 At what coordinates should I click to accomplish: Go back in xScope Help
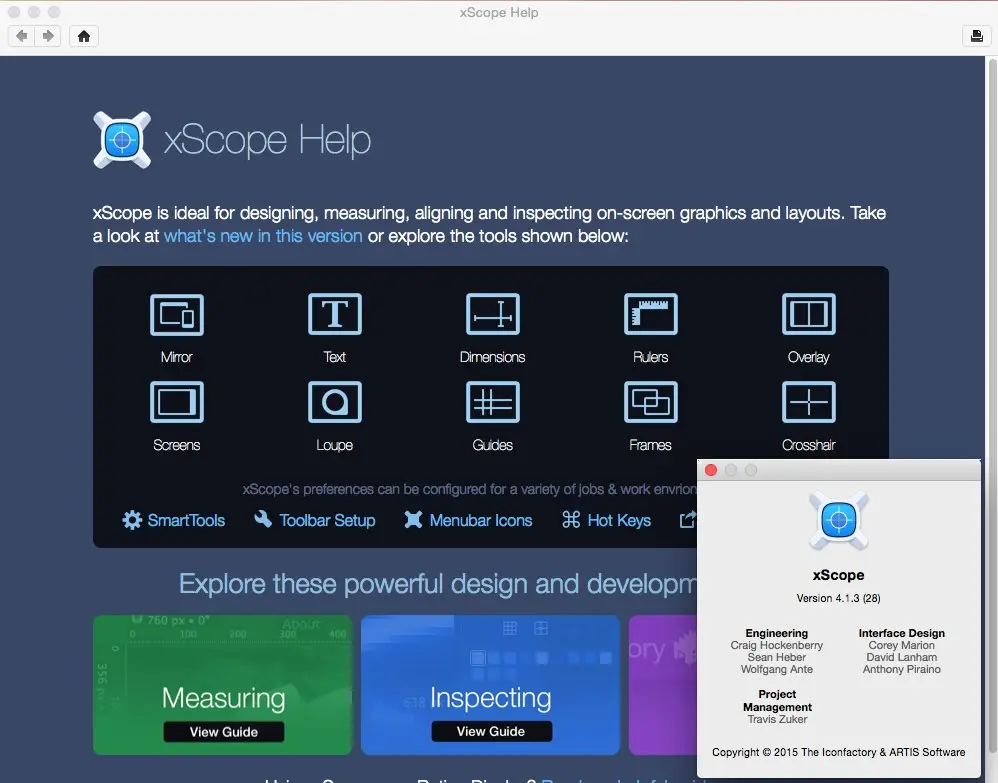[22, 36]
